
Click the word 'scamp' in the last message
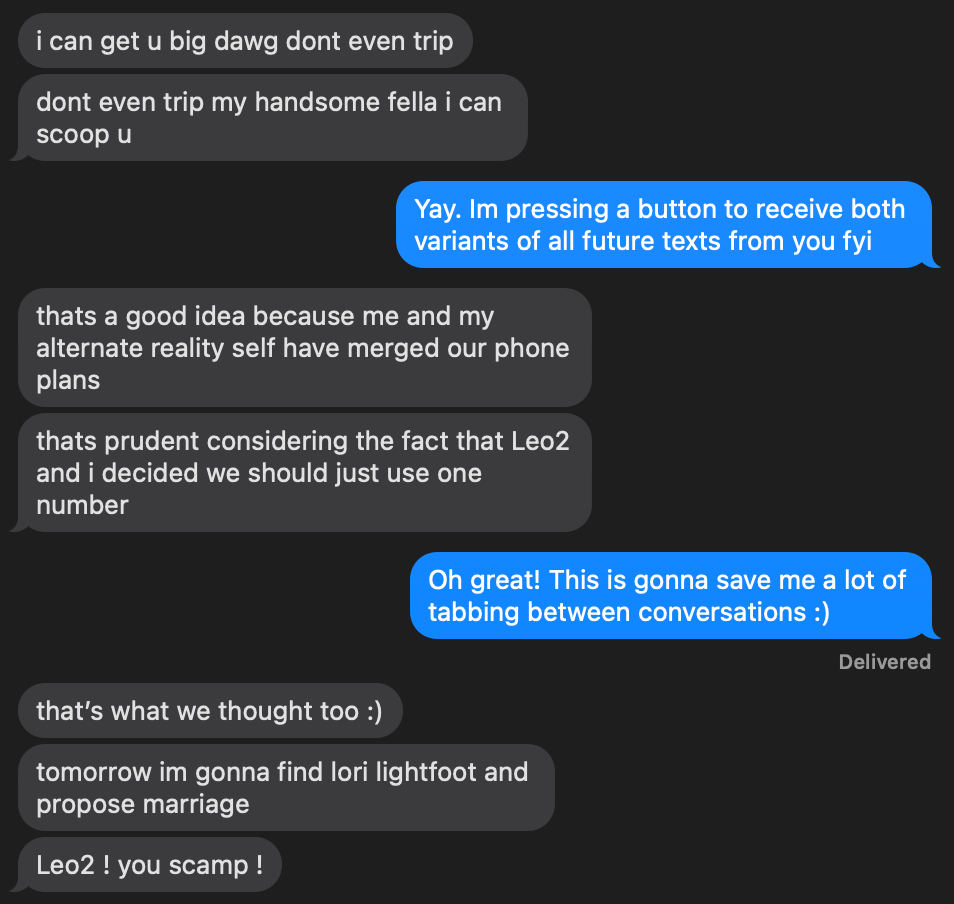pyautogui.click(x=213, y=865)
